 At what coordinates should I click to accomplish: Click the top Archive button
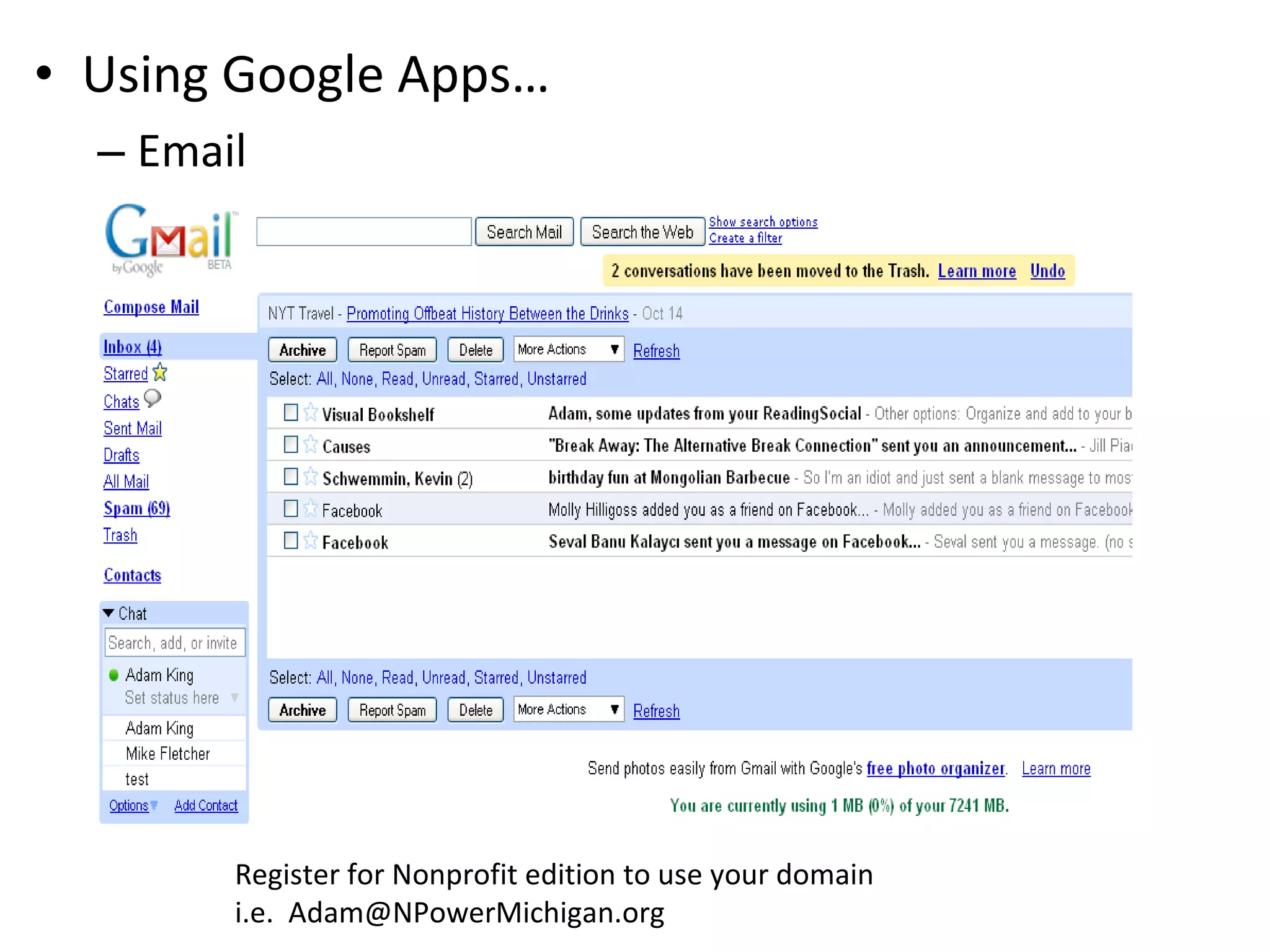coord(303,350)
